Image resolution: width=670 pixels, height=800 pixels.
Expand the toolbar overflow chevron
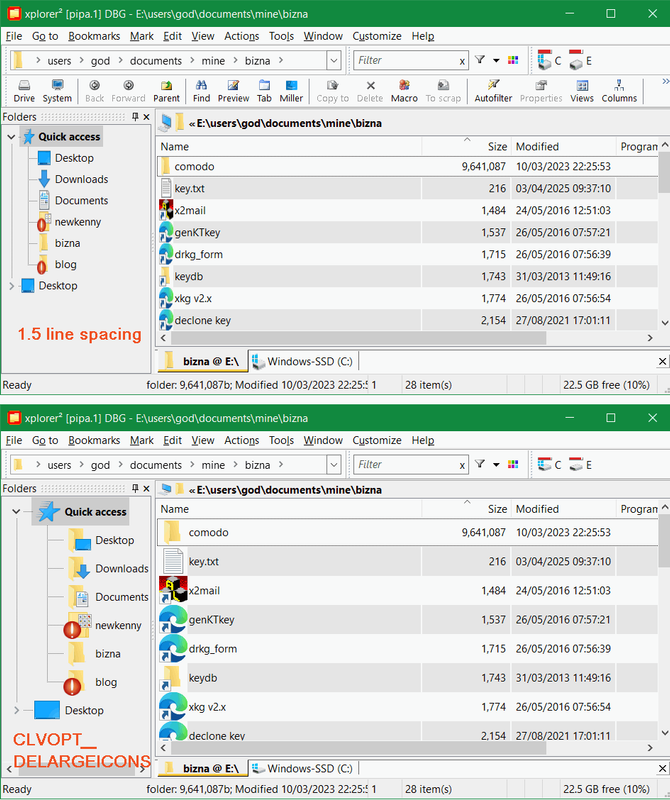click(665, 82)
